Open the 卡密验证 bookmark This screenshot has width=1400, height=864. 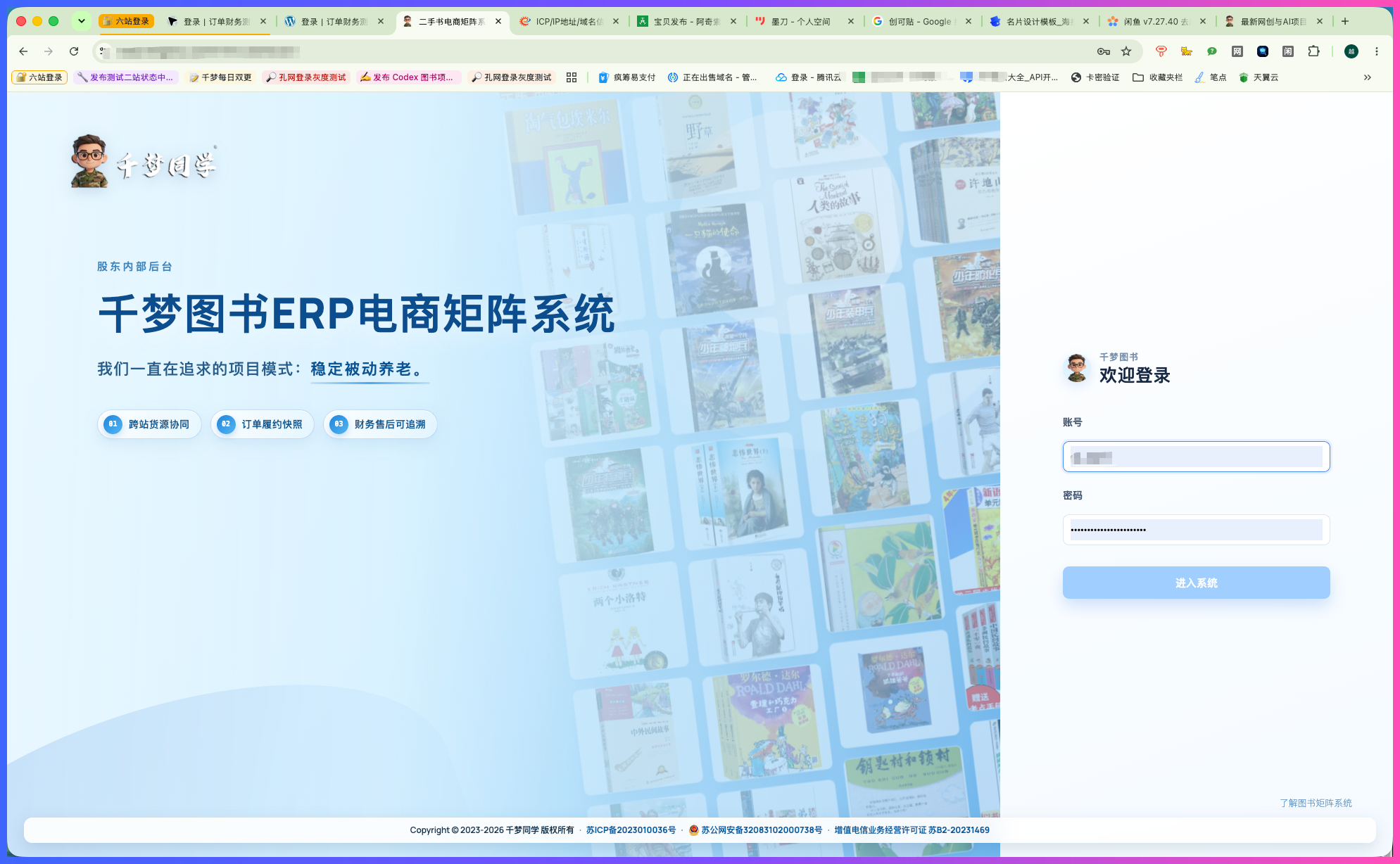[1095, 77]
